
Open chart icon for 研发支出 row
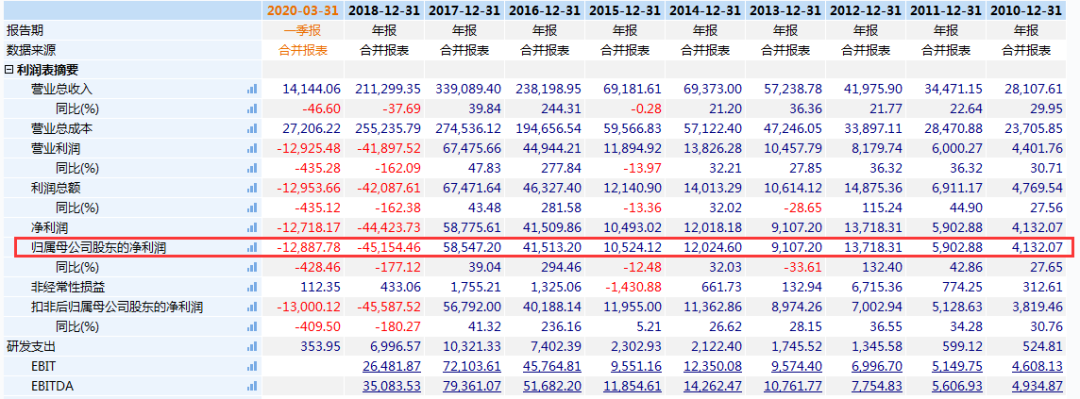[x=251, y=347]
